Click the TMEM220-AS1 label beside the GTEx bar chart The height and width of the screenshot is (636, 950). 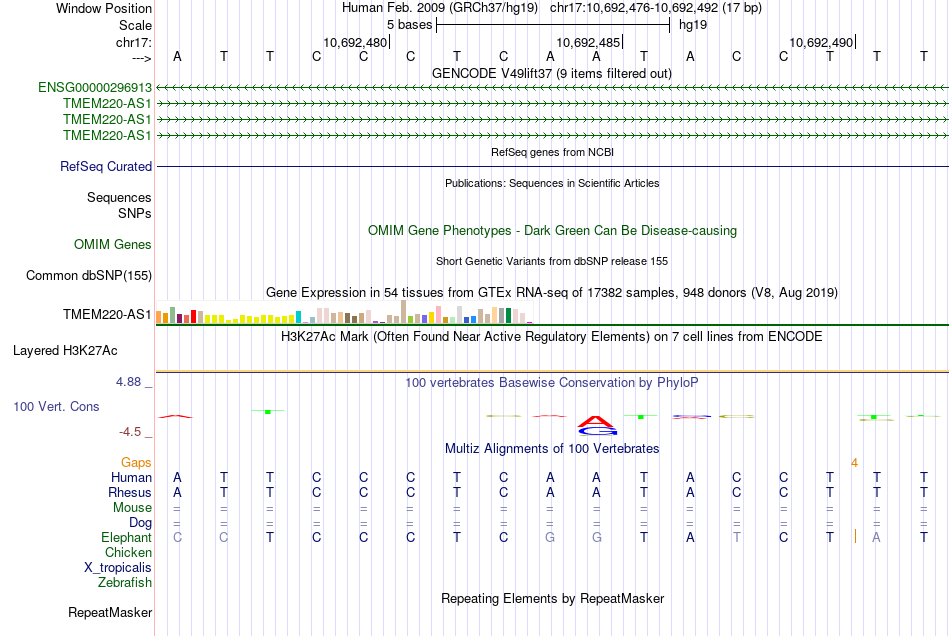[107, 314]
